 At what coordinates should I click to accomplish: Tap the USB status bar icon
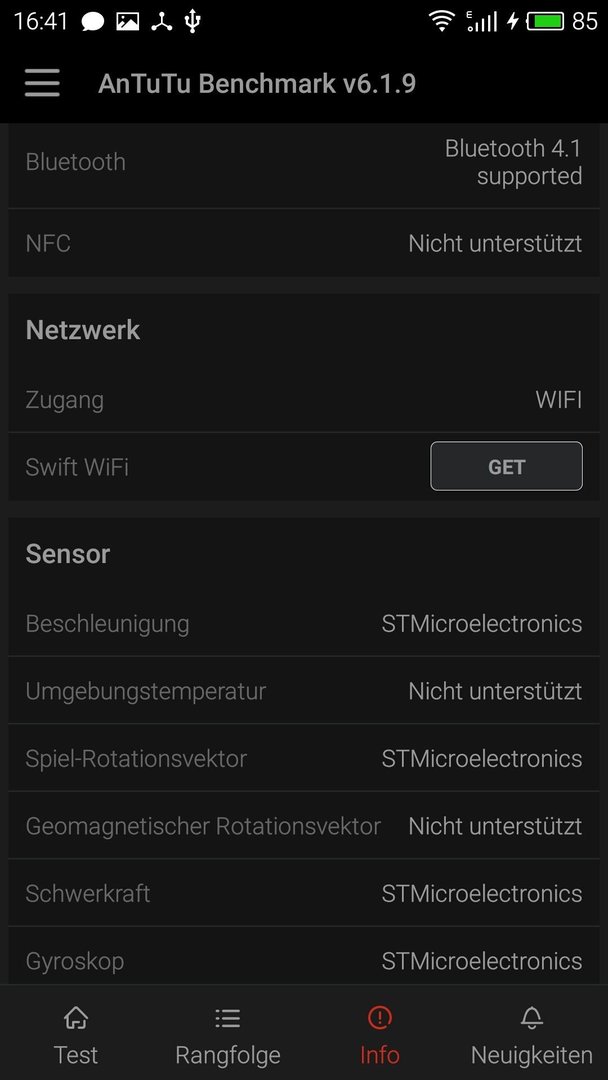[x=193, y=21]
